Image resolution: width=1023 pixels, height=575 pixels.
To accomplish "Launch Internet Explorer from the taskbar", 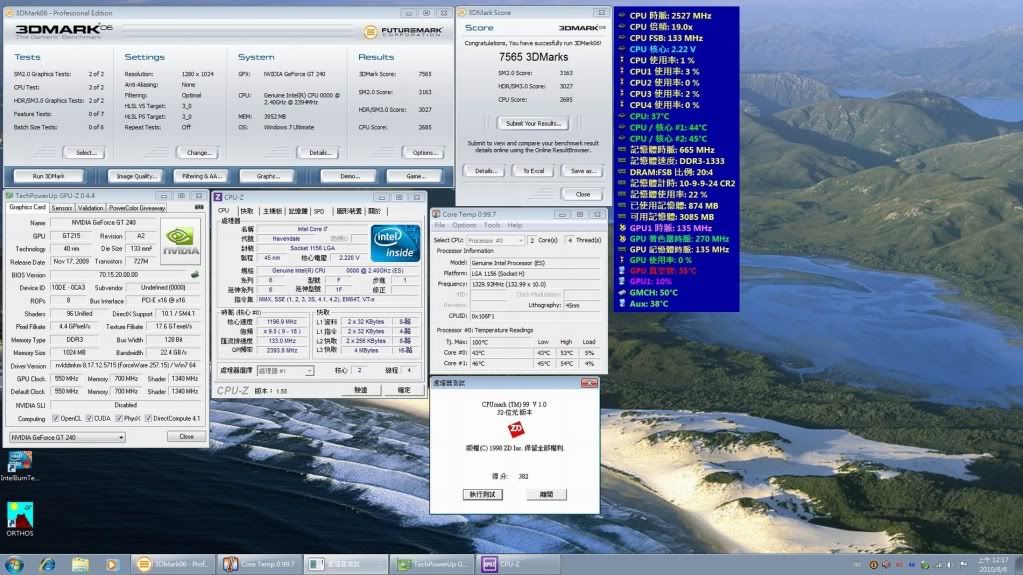I will tap(47, 564).
